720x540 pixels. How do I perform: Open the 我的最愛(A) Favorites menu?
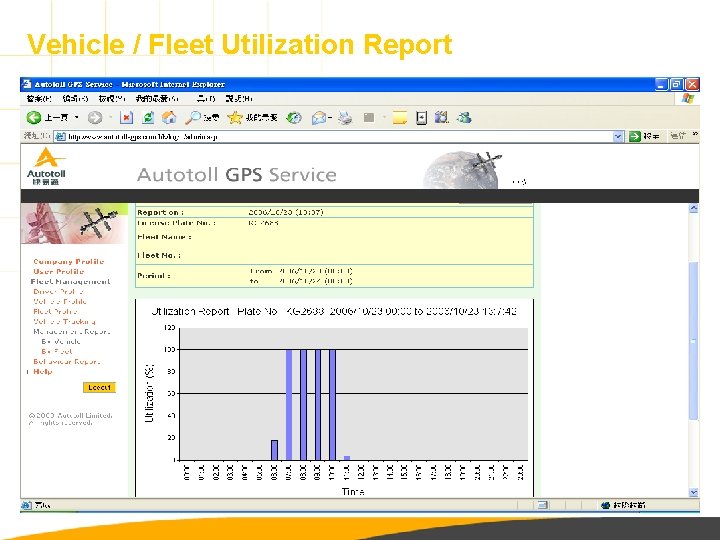click(157, 98)
